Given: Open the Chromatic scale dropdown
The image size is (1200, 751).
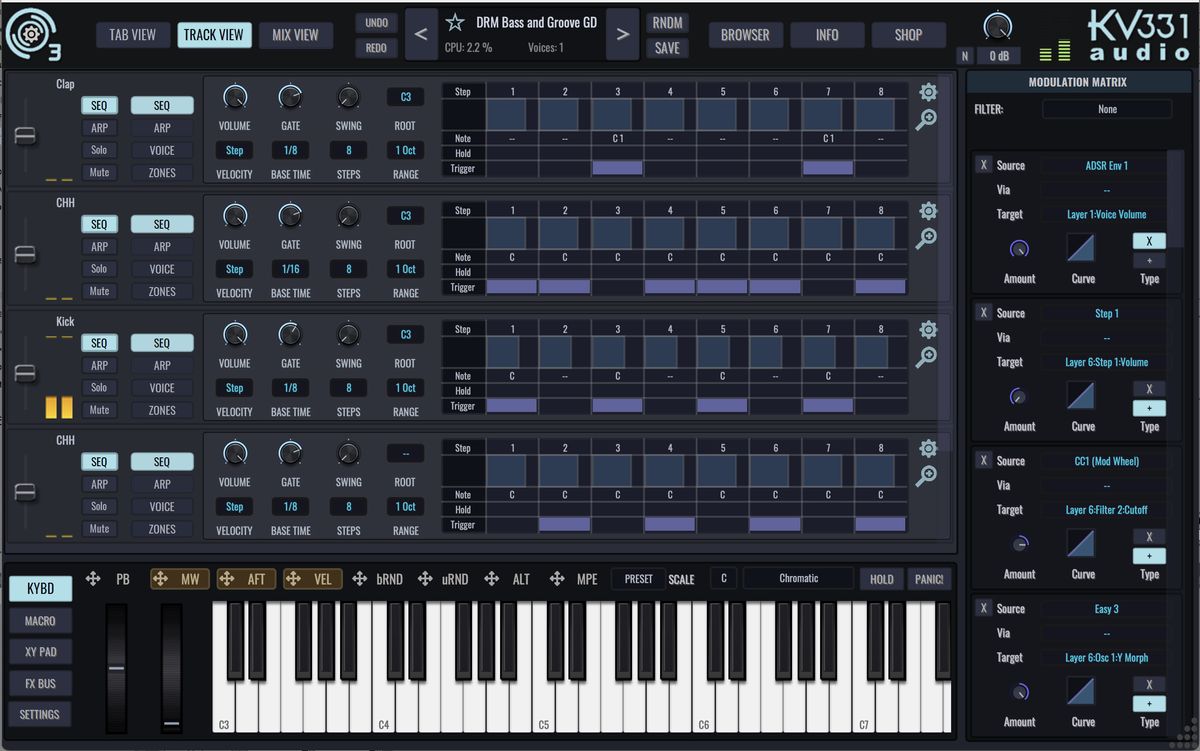Looking at the screenshot, I should click(797, 578).
